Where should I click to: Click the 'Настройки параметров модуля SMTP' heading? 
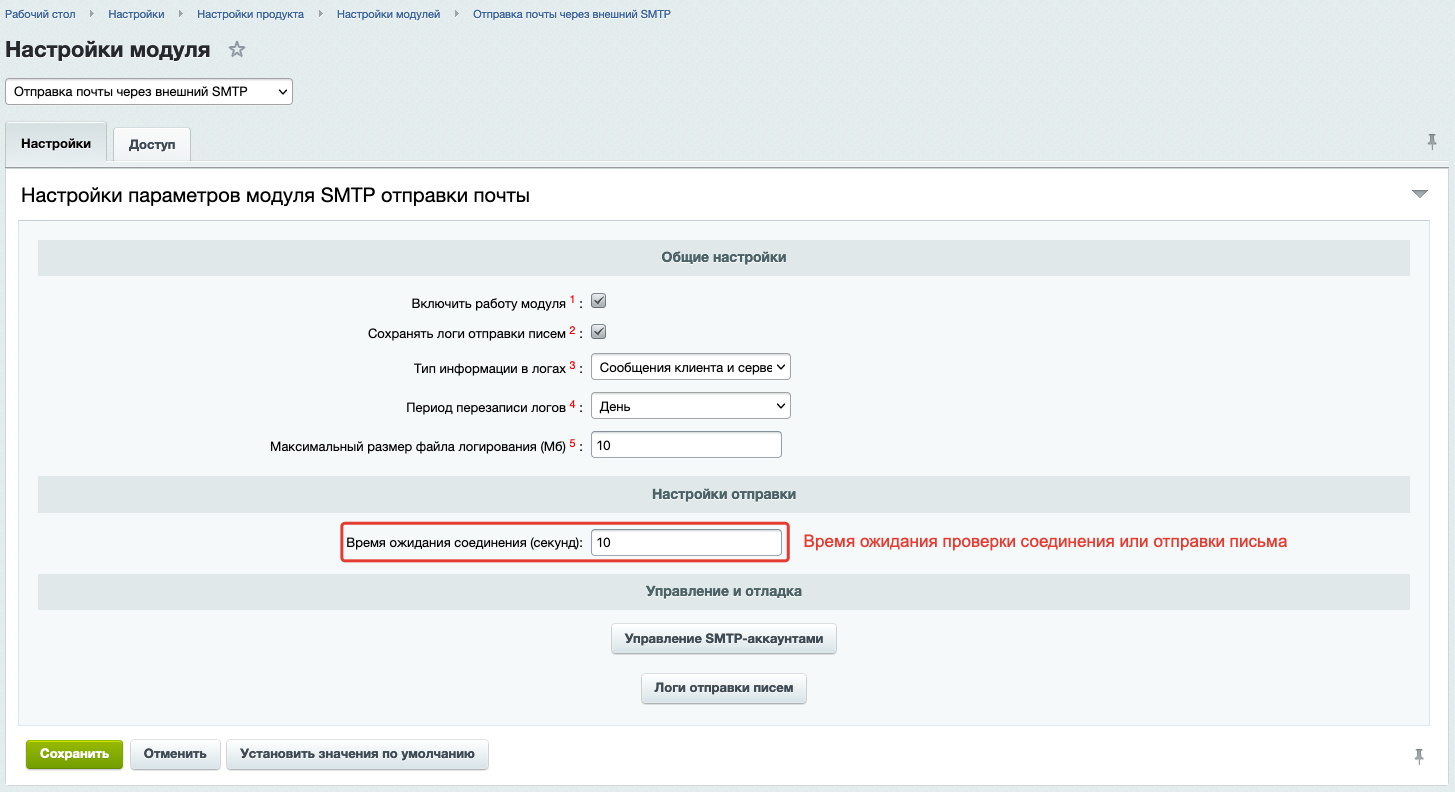275,196
